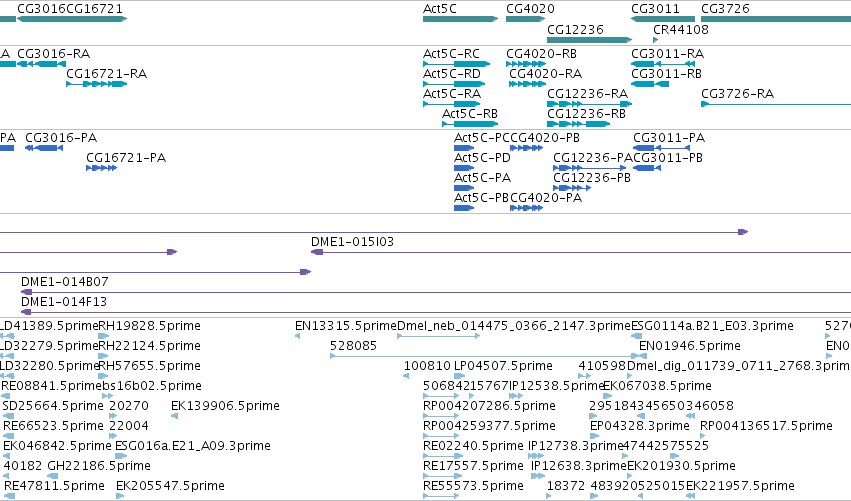Open the RE66523.5prime EST label

(x=53, y=426)
